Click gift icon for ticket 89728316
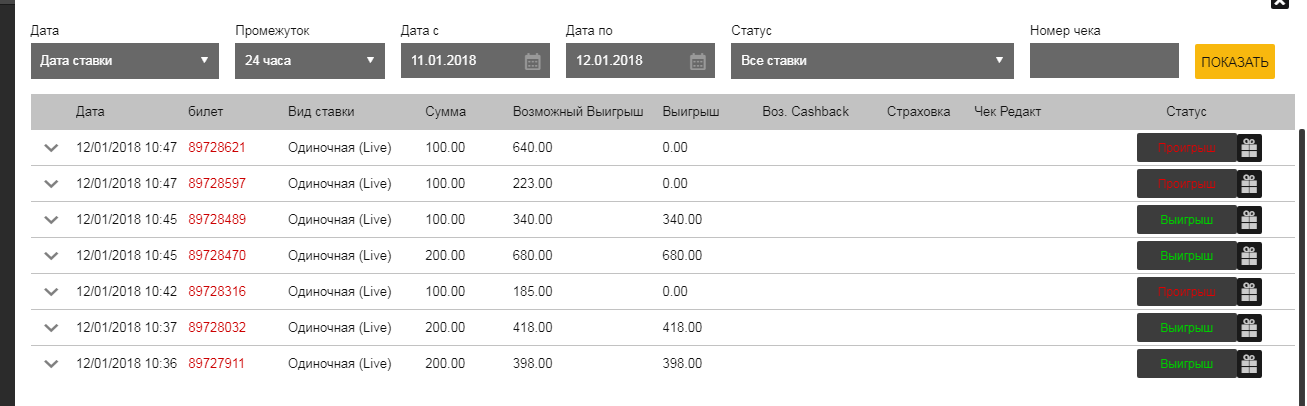Viewport: 1307px width, 406px height. (1249, 292)
